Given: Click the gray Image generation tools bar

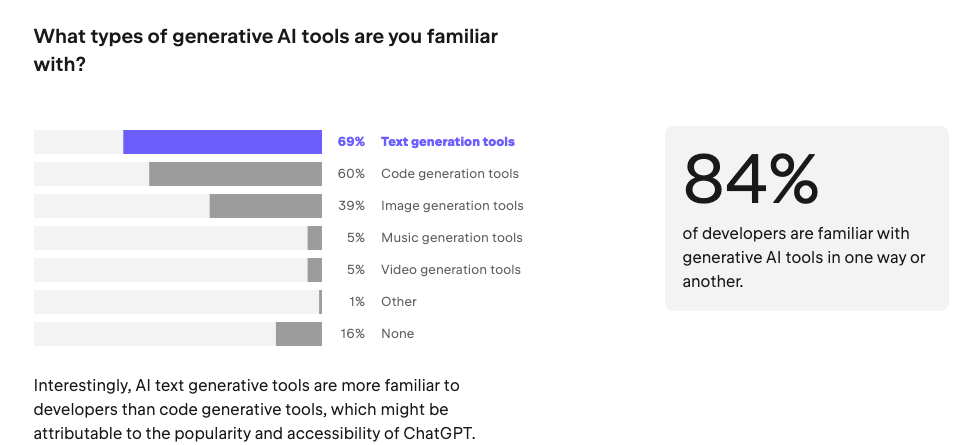Looking at the screenshot, I should 265,206.
